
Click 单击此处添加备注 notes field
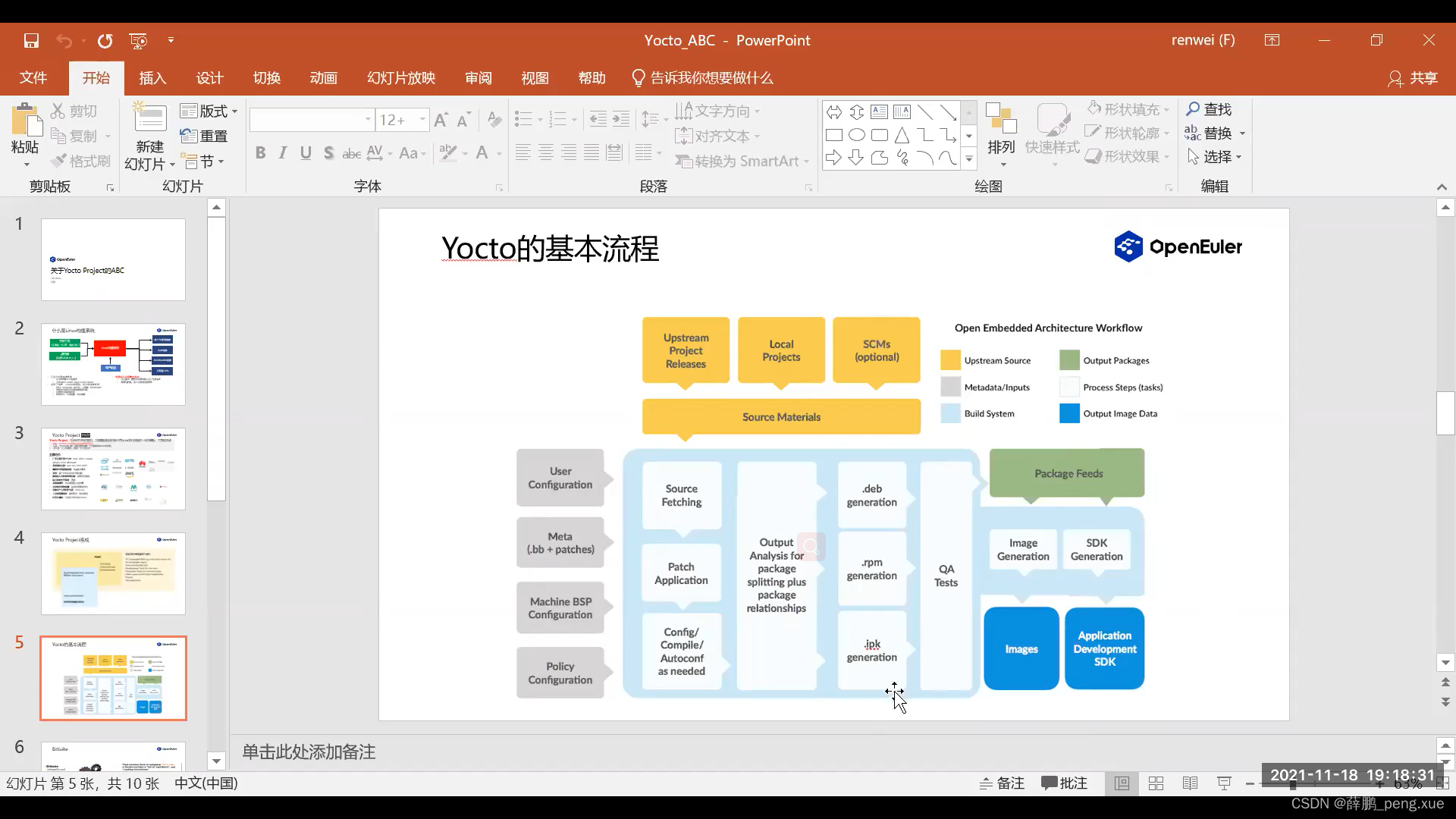pyautogui.click(x=831, y=752)
